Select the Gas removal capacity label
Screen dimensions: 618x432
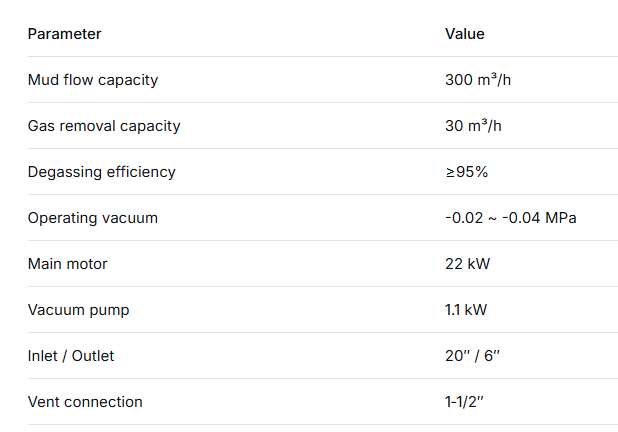(104, 126)
